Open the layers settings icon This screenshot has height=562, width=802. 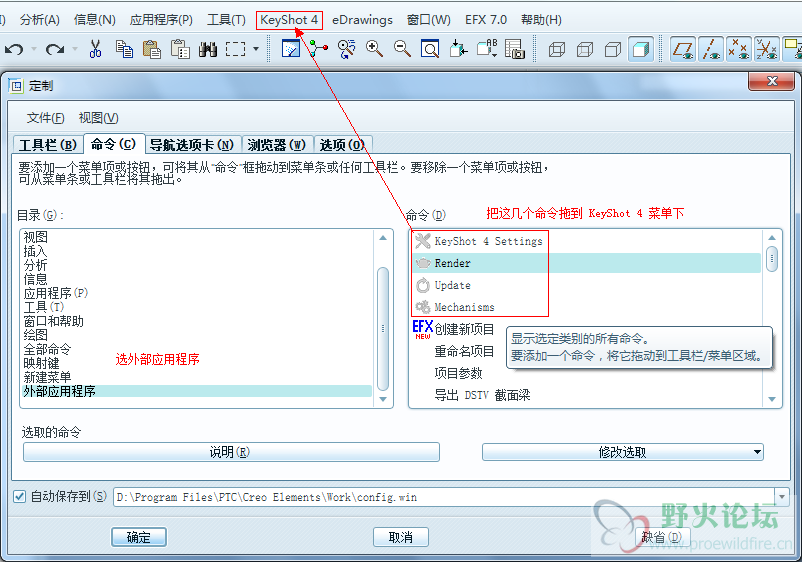pos(515,49)
